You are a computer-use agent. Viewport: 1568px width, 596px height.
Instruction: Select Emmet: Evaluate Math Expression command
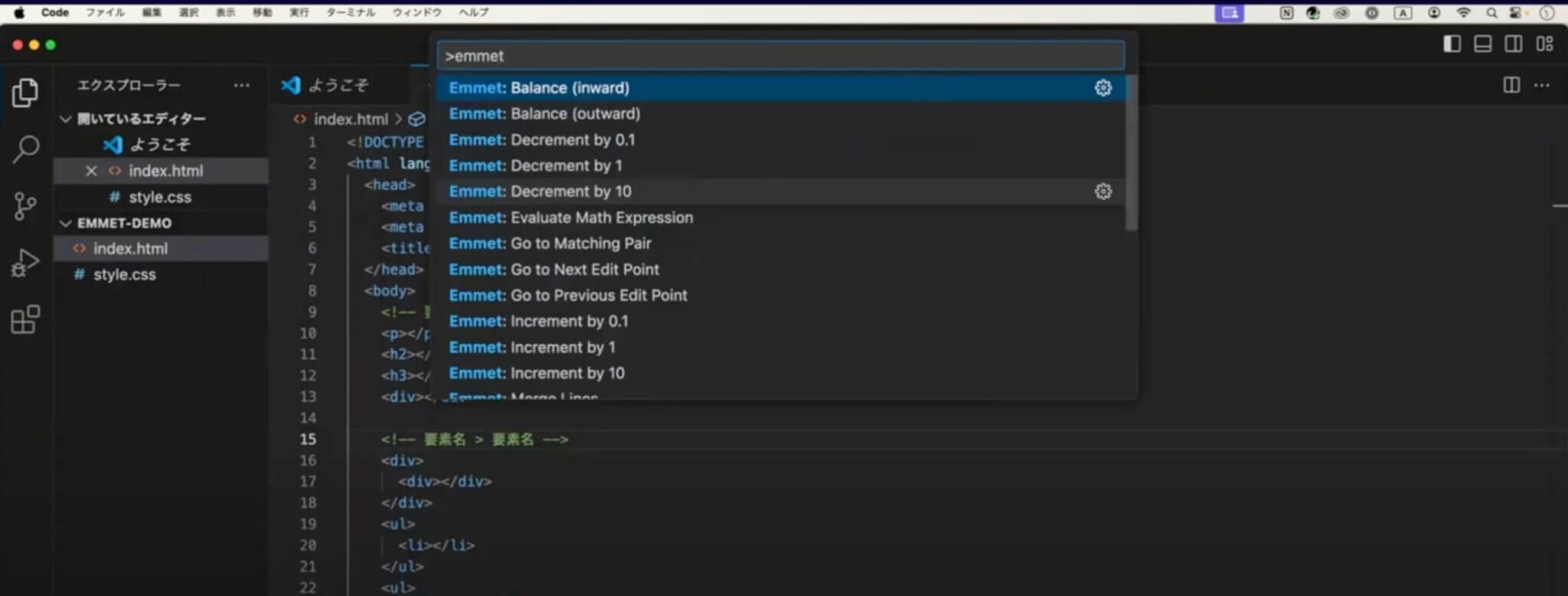point(570,218)
